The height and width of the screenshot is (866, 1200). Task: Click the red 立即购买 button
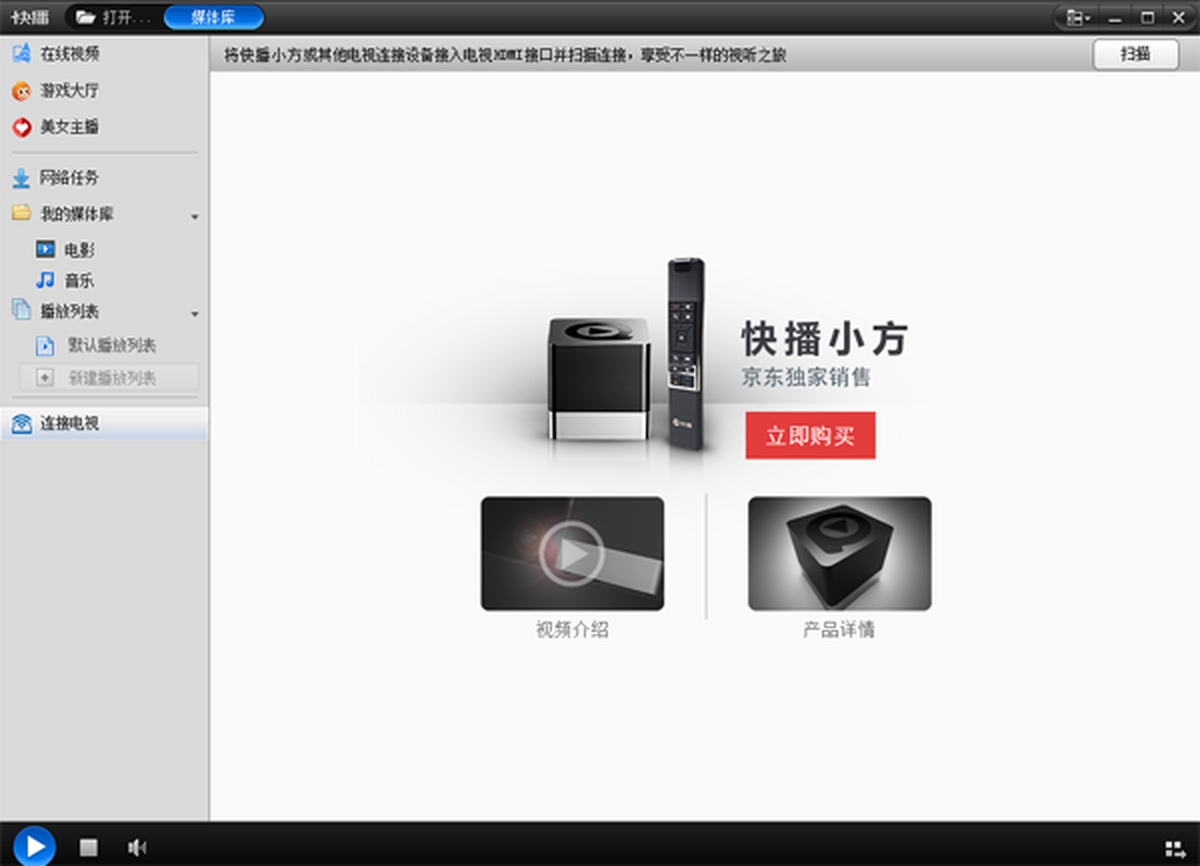pos(810,436)
